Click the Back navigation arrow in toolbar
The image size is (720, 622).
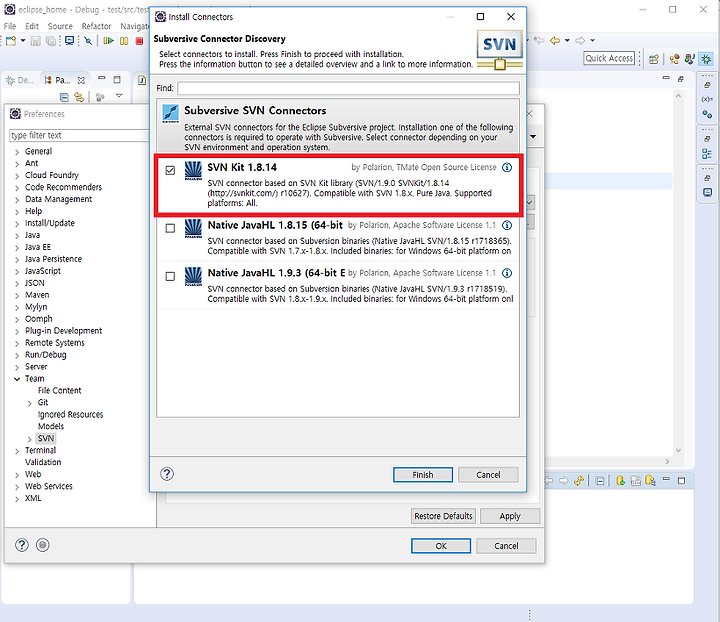555,41
